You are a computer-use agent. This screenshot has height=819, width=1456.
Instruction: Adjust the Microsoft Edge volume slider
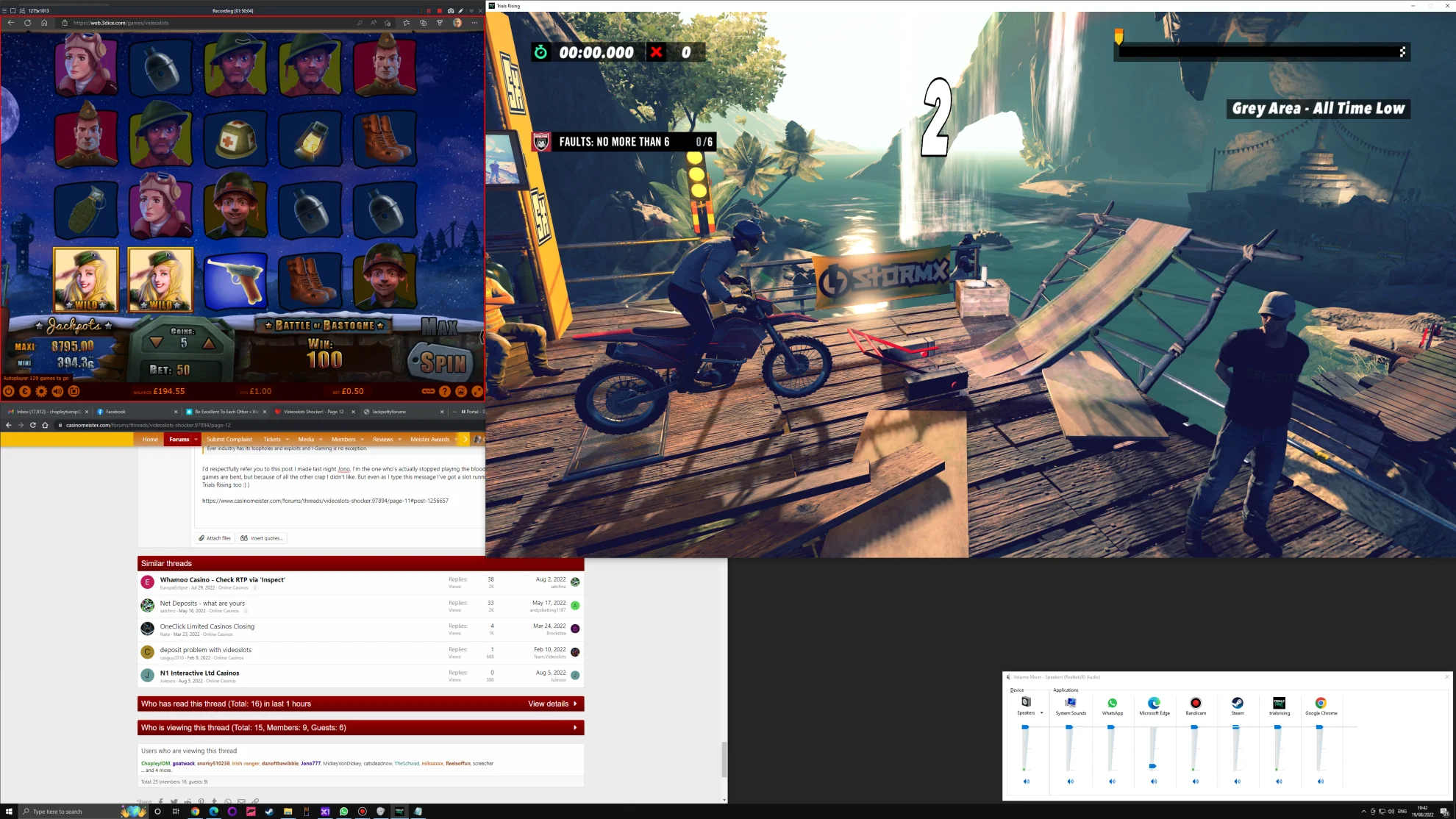pyautogui.click(x=1153, y=766)
